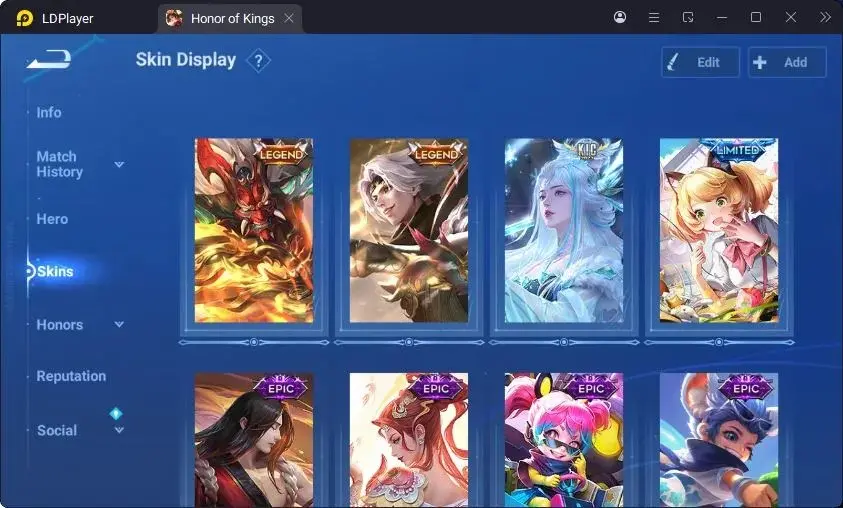Select the white-haired archer Legend skin card

409,231
